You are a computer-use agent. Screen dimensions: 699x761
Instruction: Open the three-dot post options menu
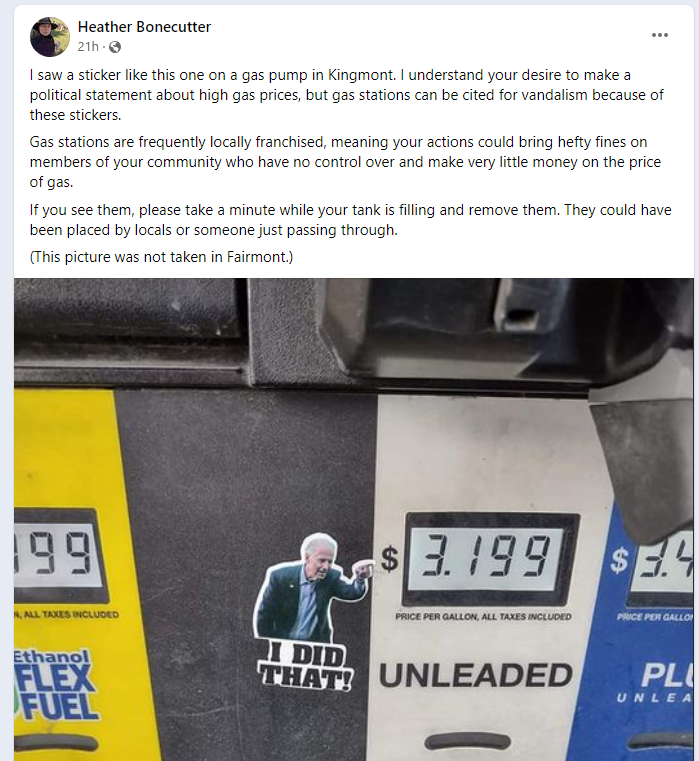[660, 35]
